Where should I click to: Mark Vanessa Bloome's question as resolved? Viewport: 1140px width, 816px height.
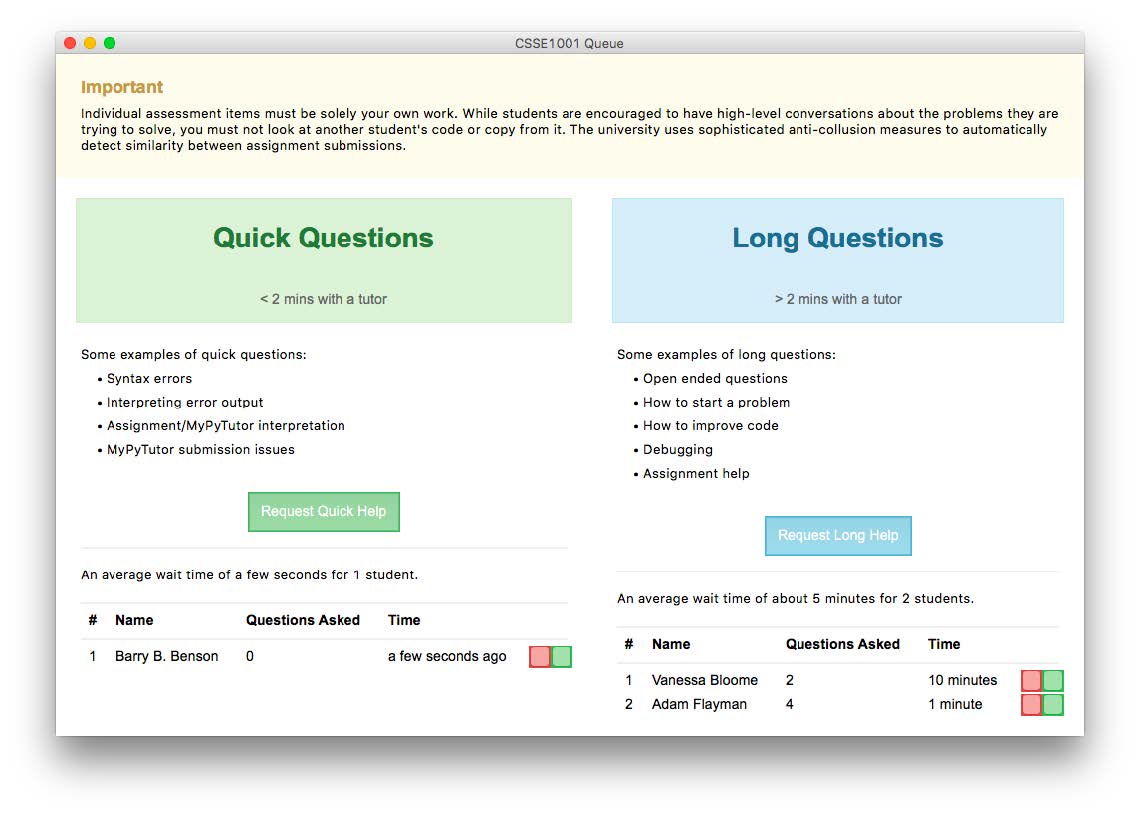pos(1052,680)
